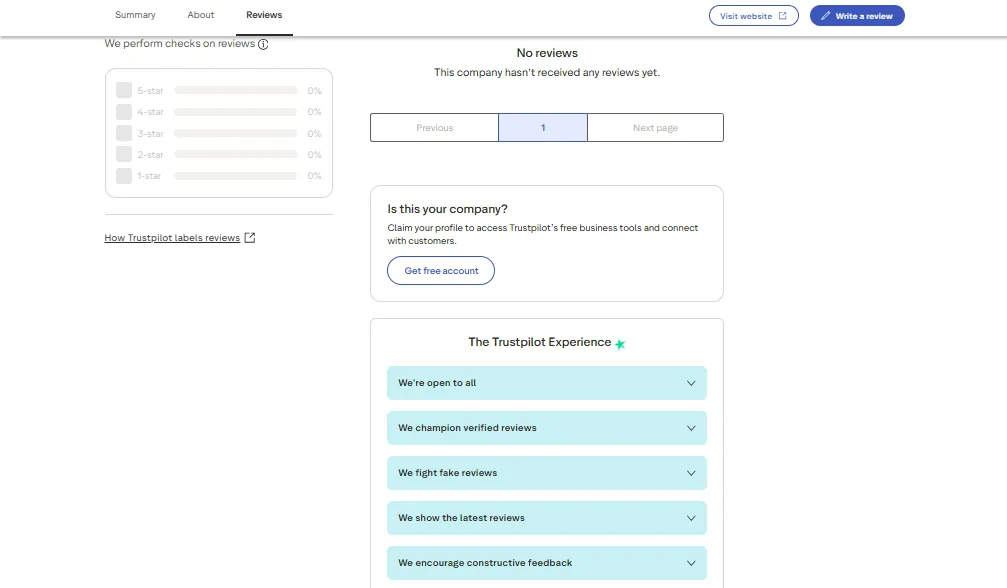Click the "Is this your company?" heading
This screenshot has width=1007, height=588.
tap(448, 209)
